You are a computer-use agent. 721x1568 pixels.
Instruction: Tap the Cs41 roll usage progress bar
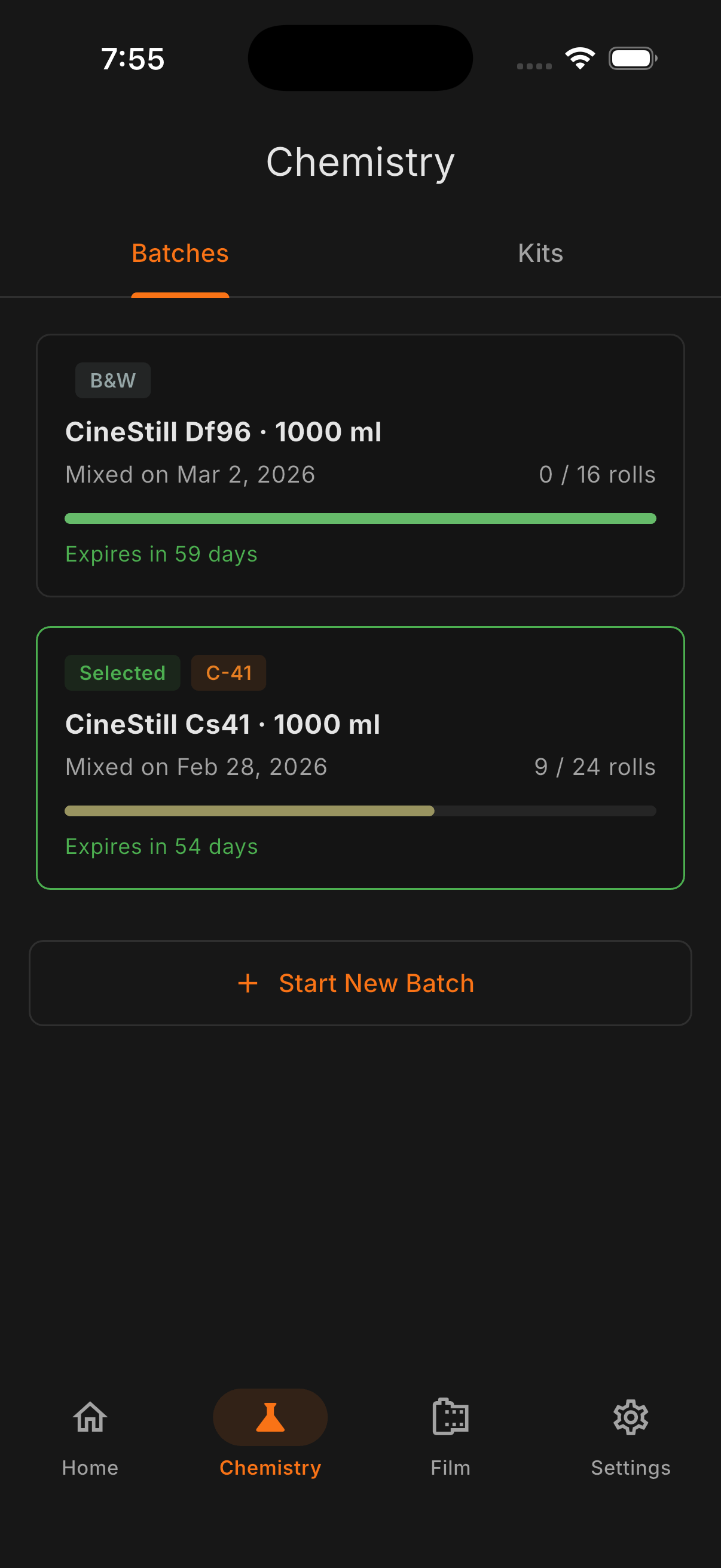click(x=360, y=811)
